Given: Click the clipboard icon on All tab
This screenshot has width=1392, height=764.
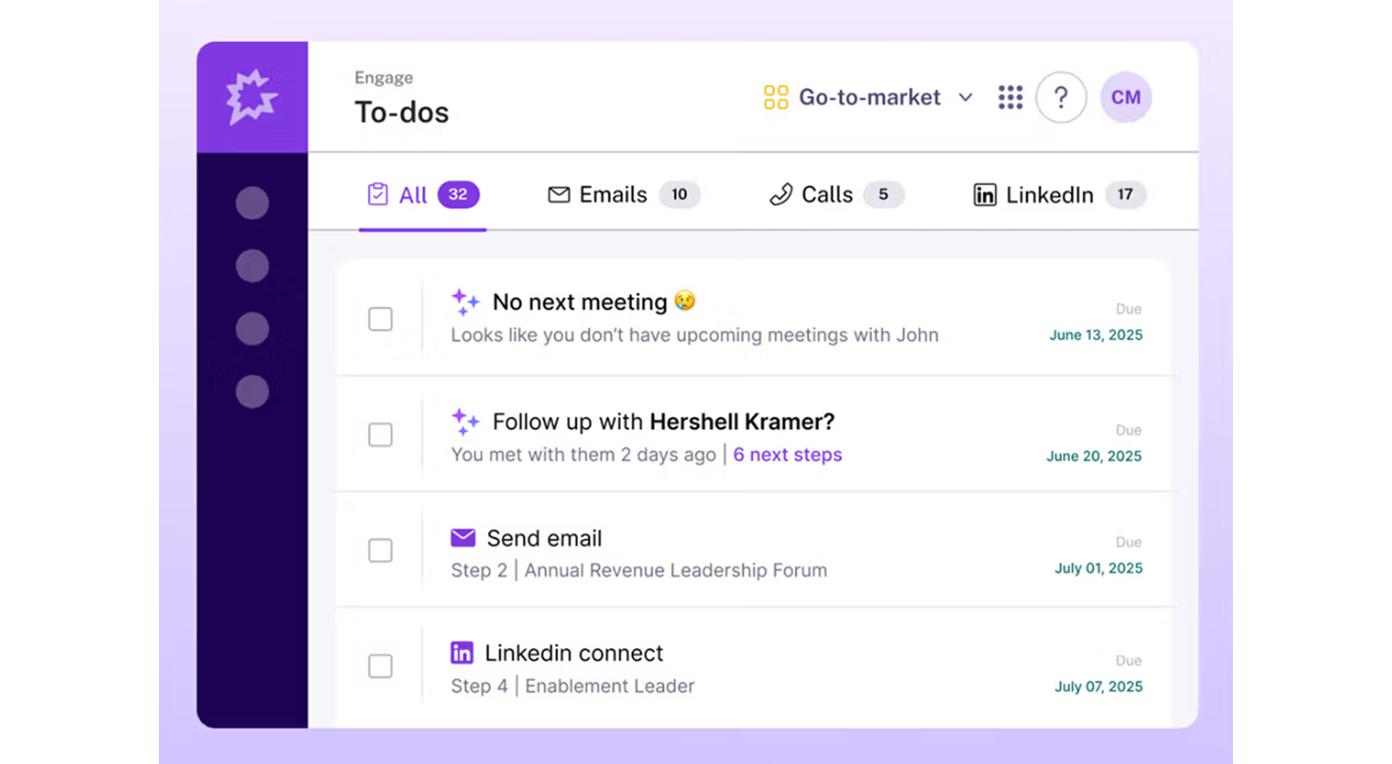Looking at the screenshot, I should click(x=378, y=194).
